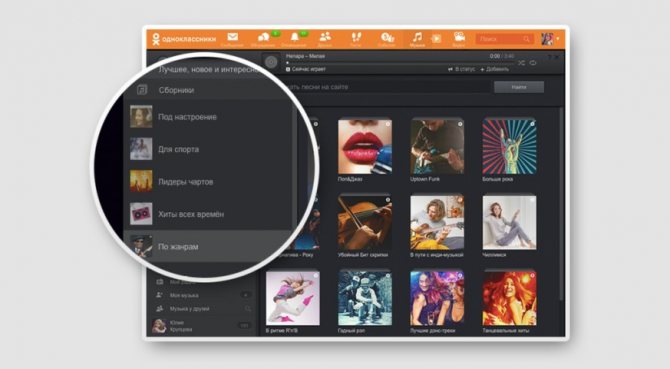Open the Discussions chat bubbles icon
This screenshot has width=670, height=369.
[x=263, y=38]
